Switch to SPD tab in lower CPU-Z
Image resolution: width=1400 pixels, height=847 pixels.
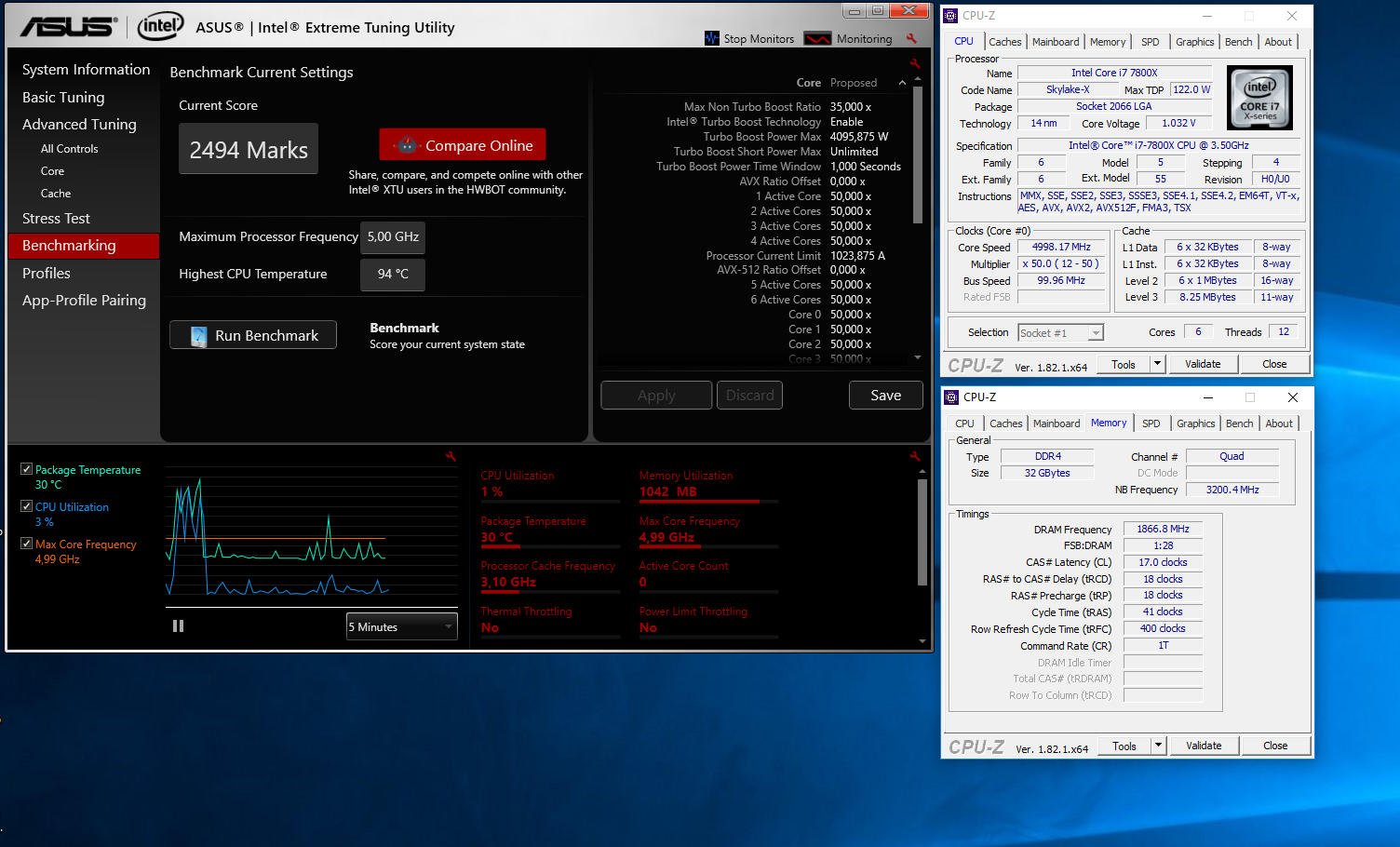click(x=1151, y=423)
